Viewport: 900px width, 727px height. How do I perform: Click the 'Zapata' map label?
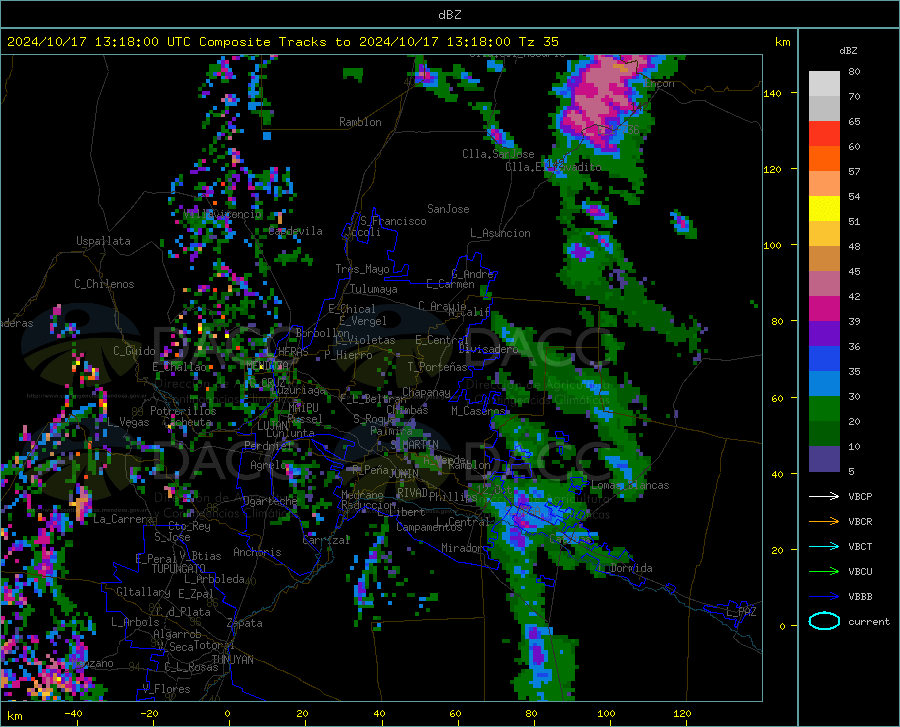pos(245,623)
